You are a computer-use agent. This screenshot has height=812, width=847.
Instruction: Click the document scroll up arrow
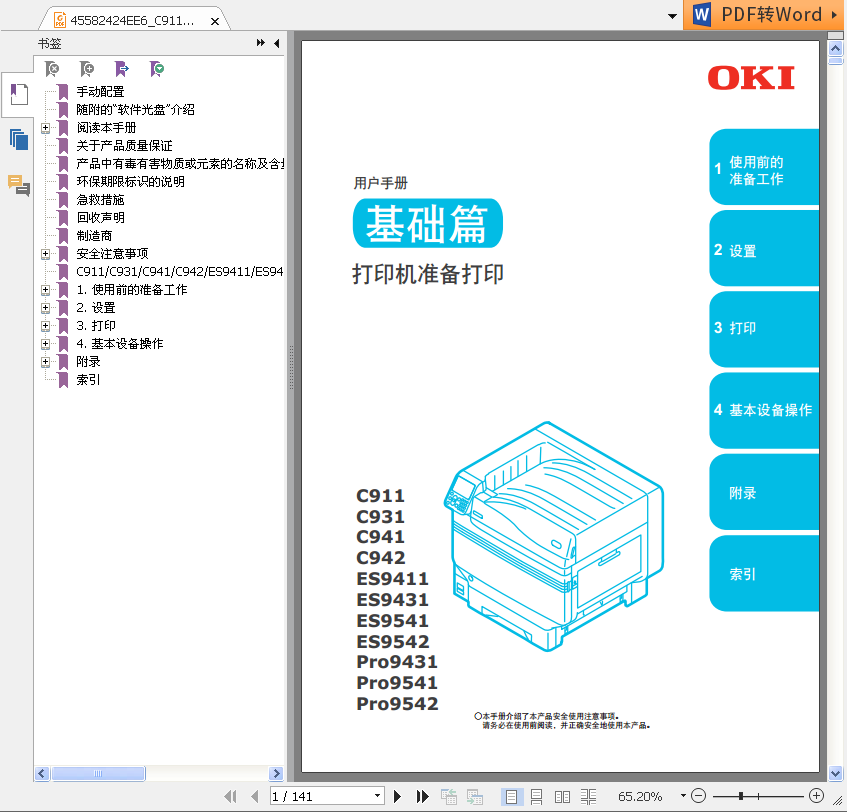tap(835, 49)
